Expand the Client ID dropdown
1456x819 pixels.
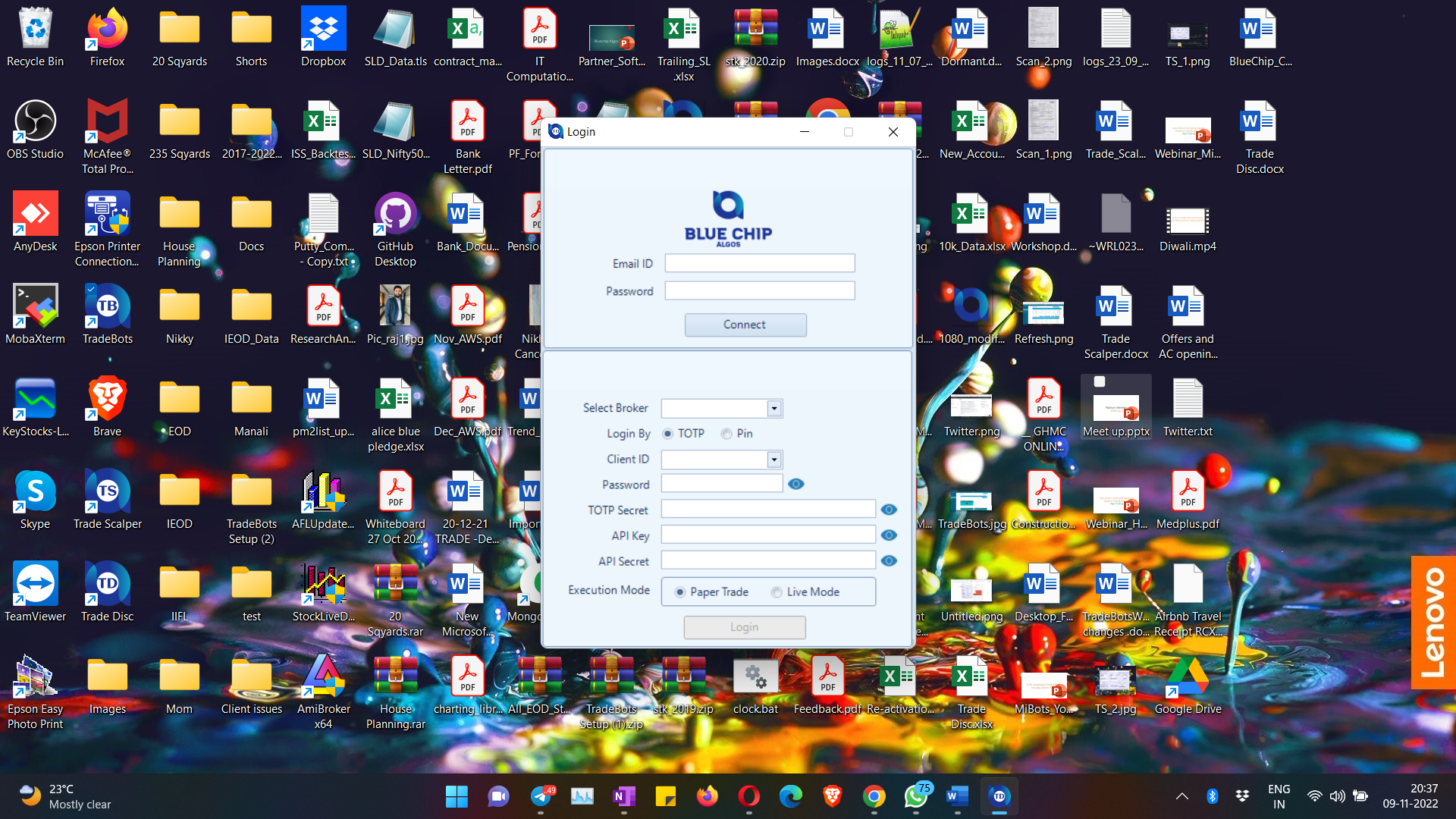tap(773, 460)
